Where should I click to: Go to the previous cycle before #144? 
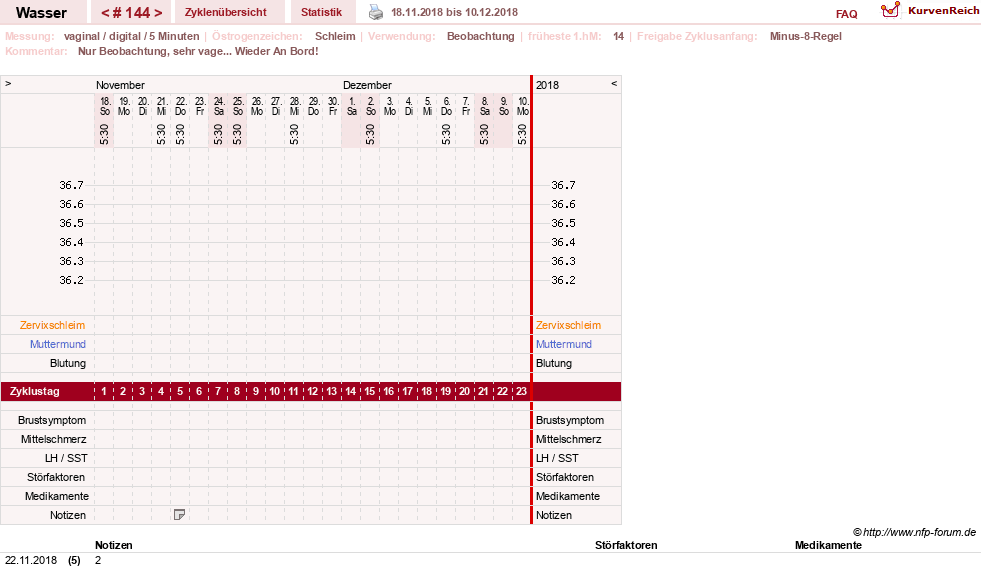[106, 13]
